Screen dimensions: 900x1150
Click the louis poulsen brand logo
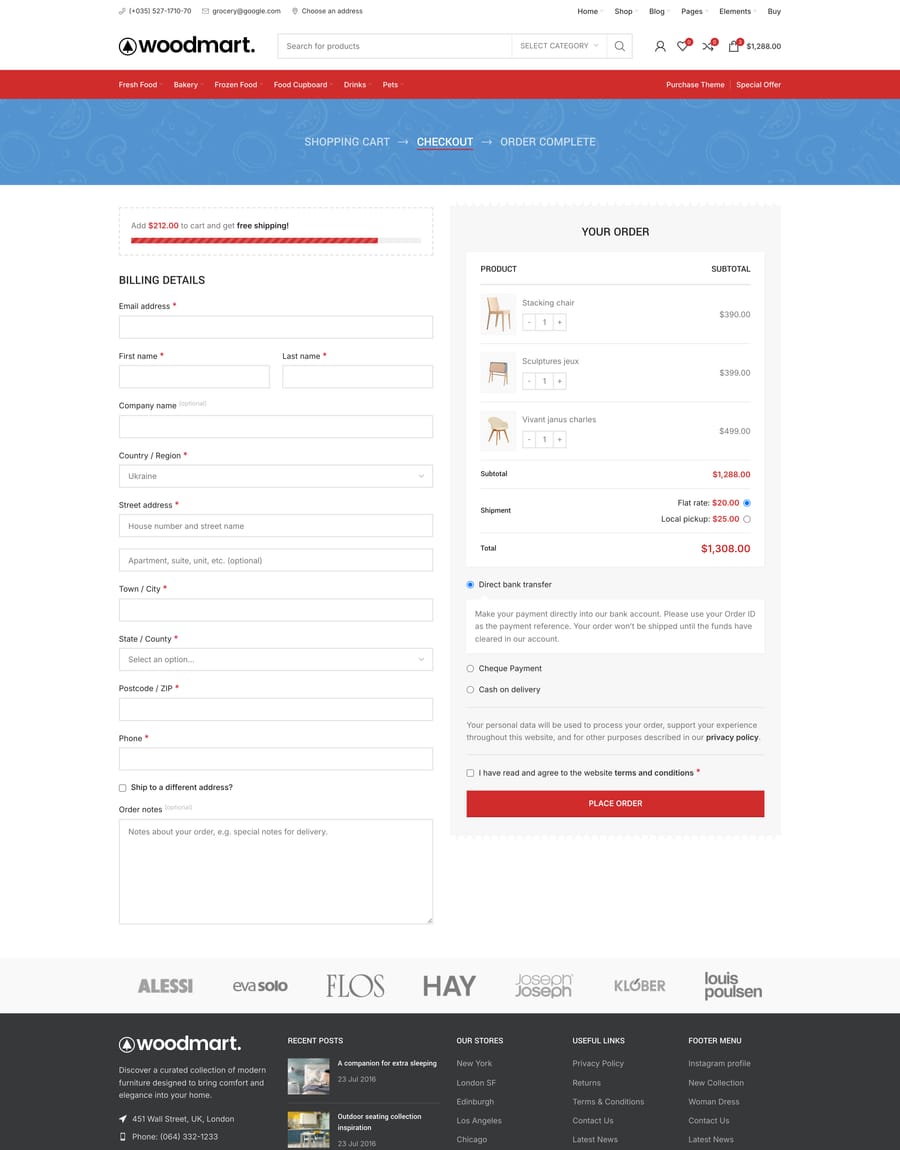coord(733,986)
